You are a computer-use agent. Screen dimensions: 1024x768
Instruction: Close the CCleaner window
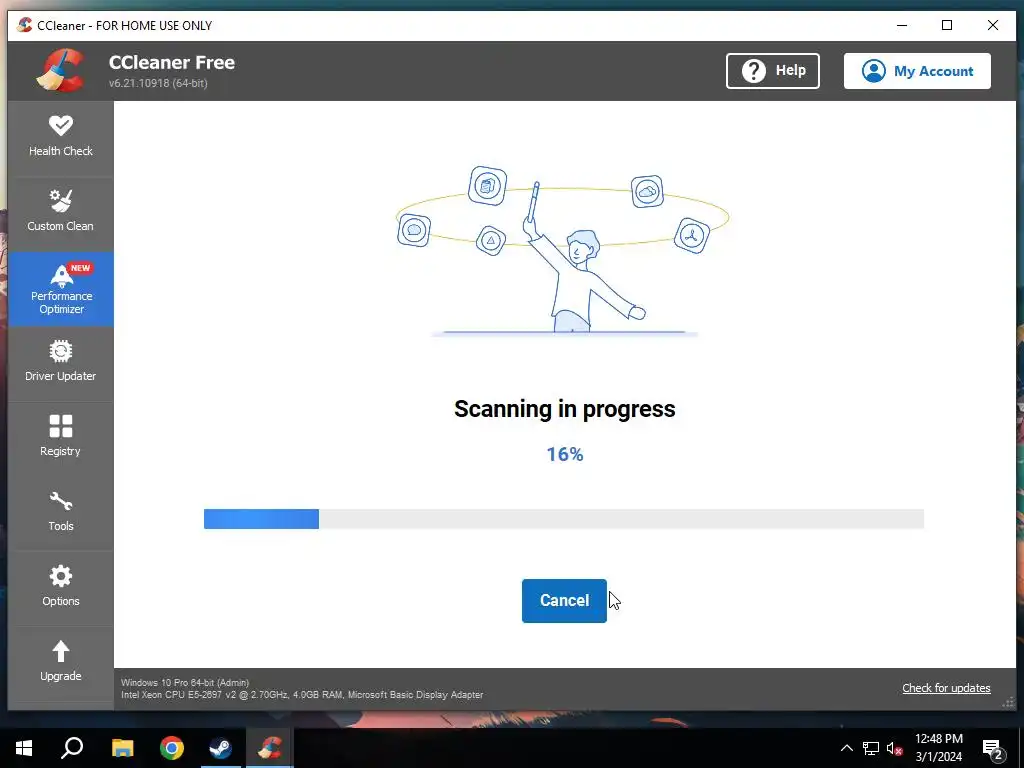click(993, 25)
